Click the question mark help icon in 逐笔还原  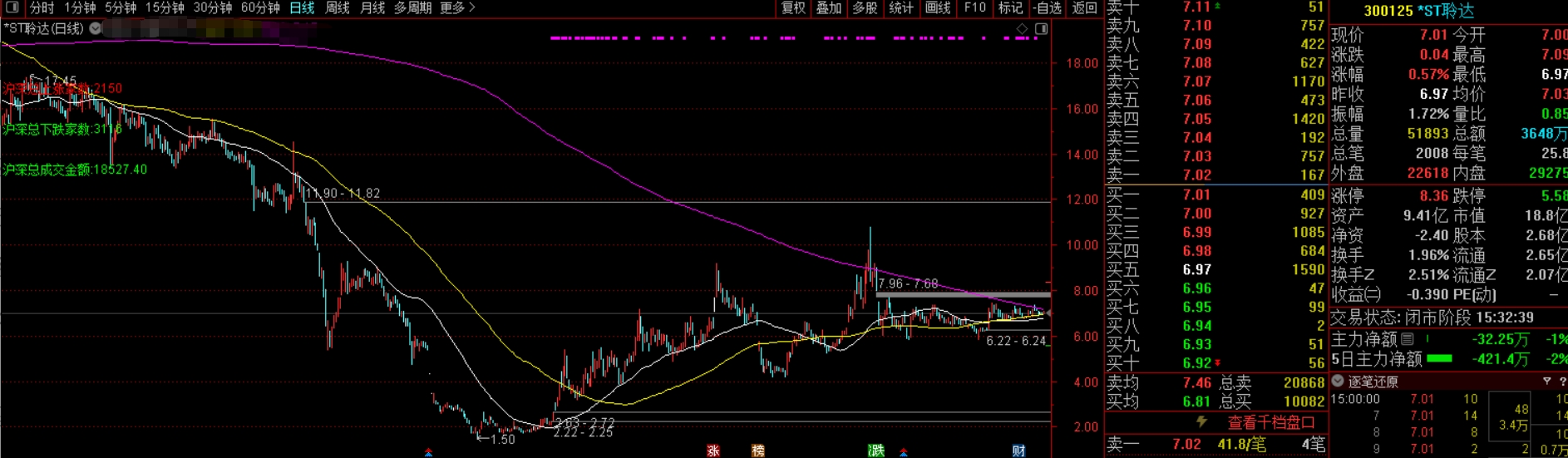[1562, 382]
